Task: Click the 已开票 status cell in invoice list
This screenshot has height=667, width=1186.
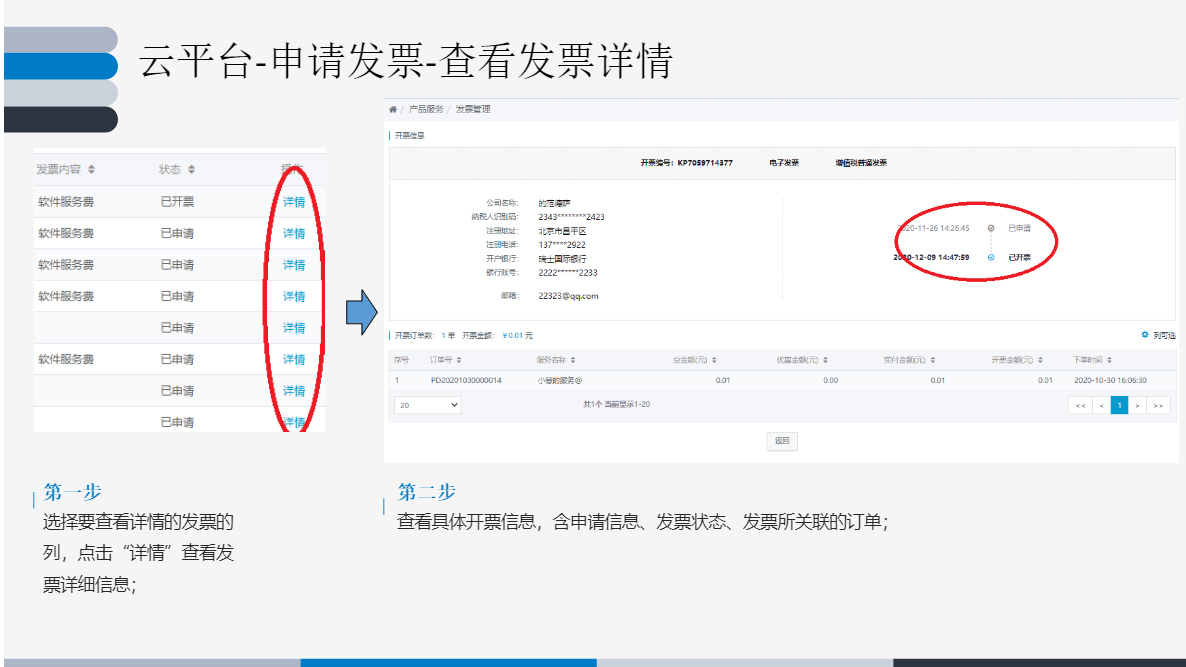Action: tap(177, 202)
